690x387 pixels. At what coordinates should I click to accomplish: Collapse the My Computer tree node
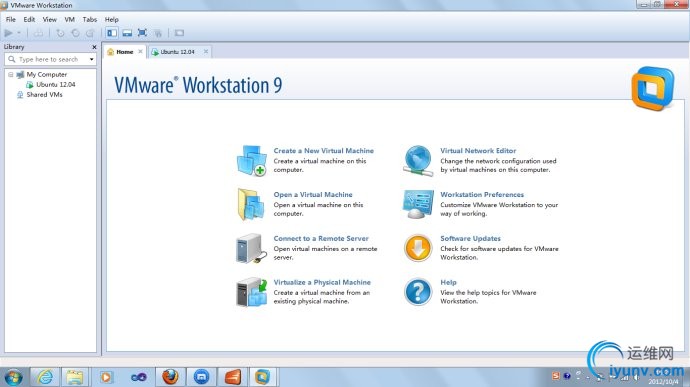11,74
